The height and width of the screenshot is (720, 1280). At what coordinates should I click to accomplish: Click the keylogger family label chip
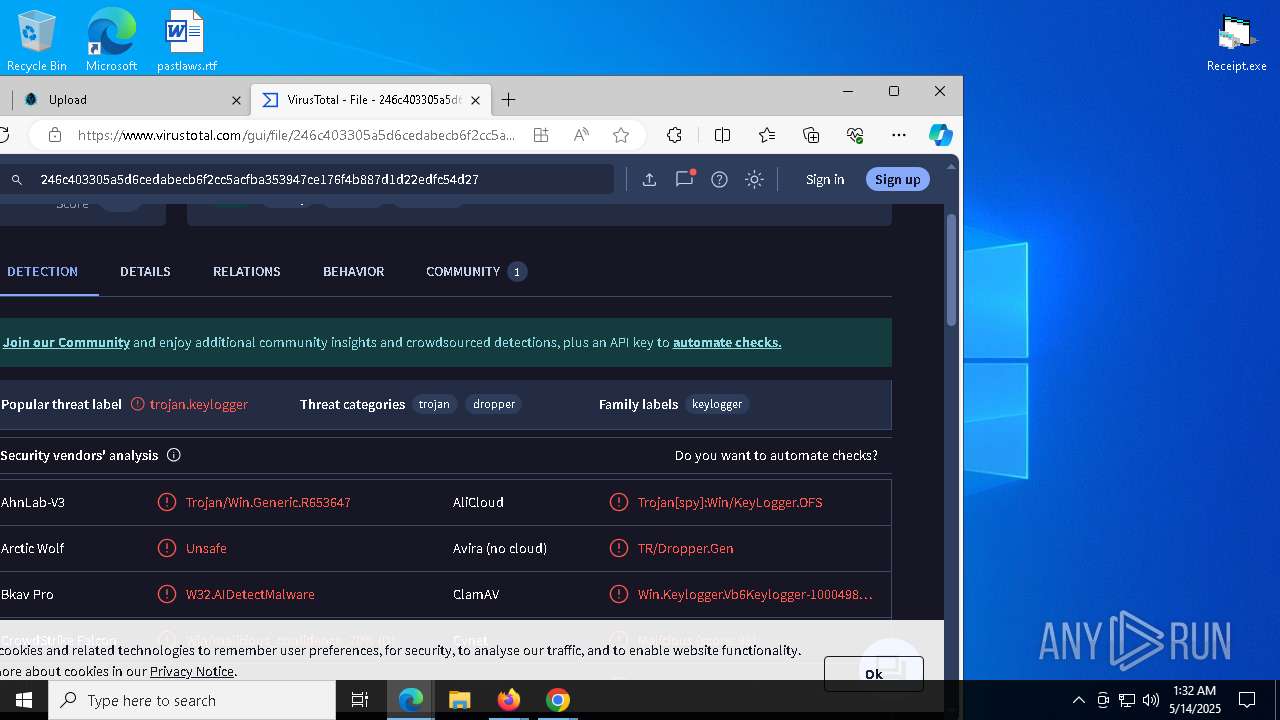coord(717,404)
